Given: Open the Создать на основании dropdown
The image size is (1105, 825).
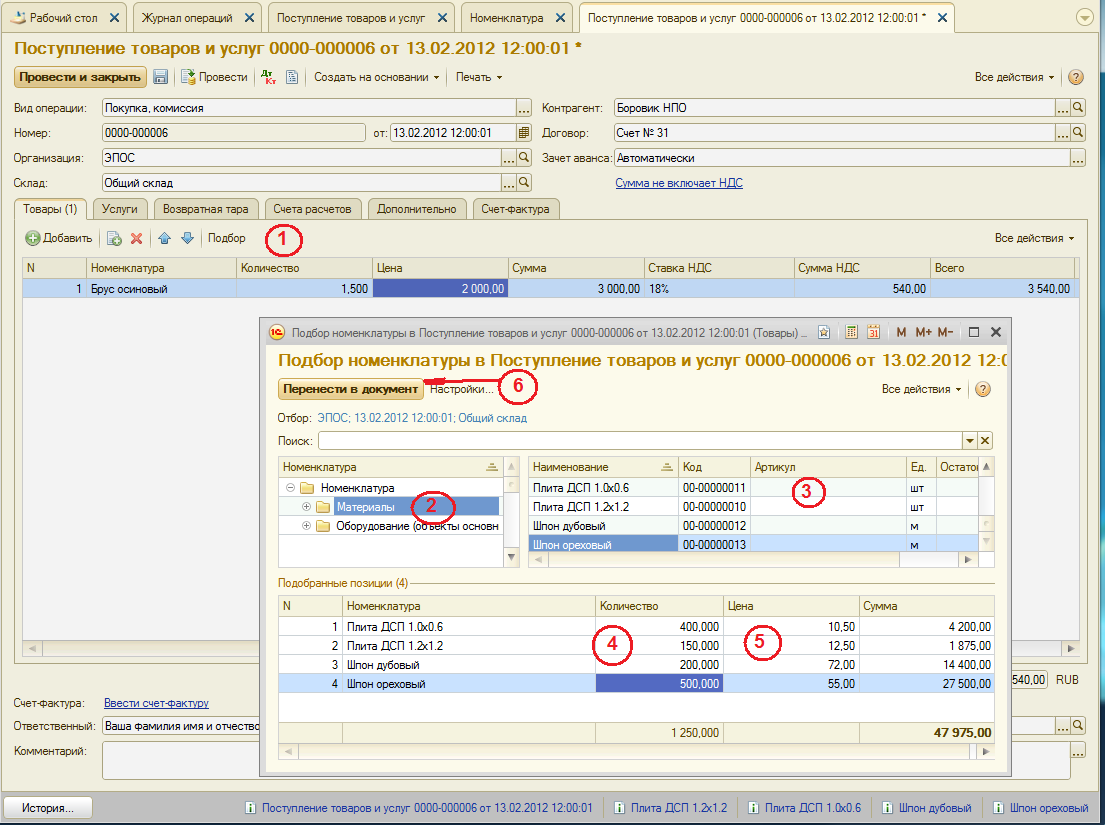Looking at the screenshot, I should pyautogui.click(x=376, y=77).
